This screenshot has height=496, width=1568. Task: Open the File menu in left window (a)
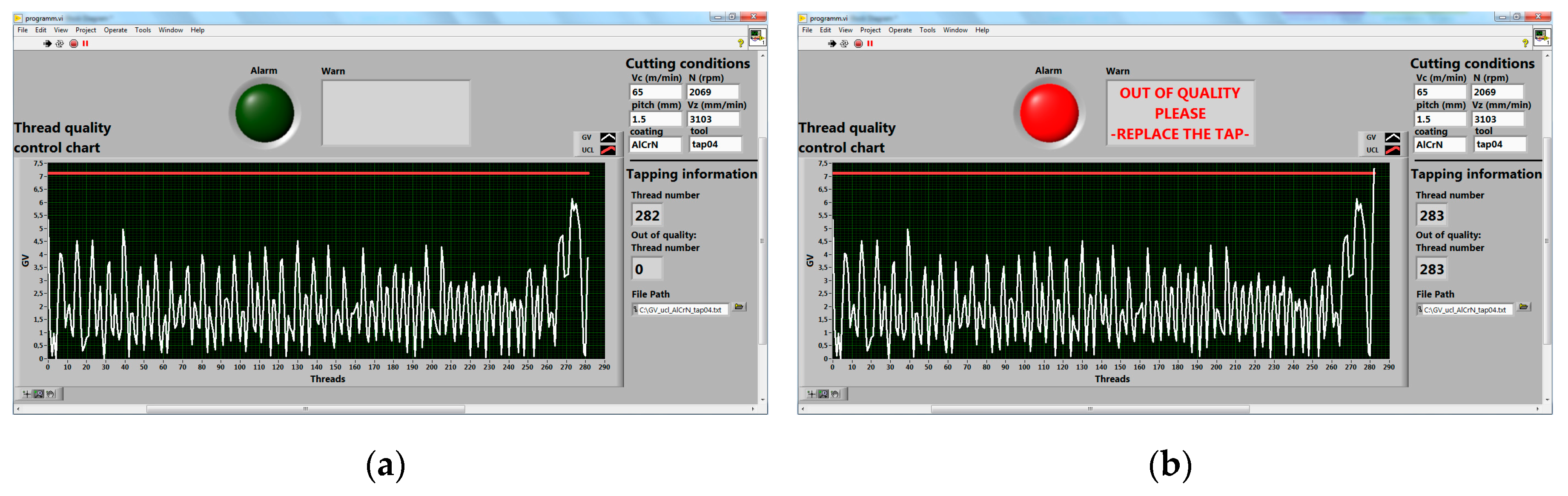[23, 30]
